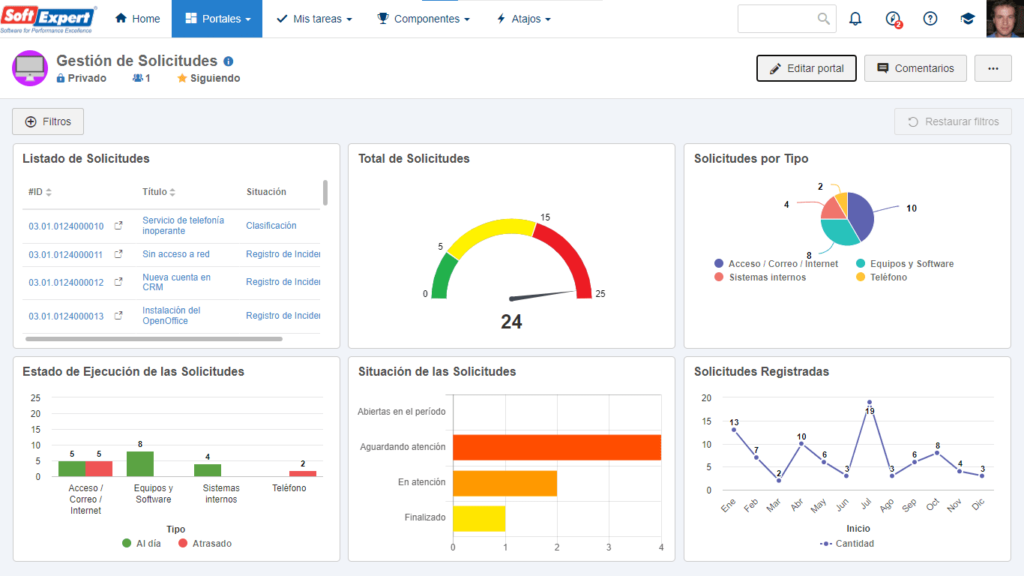Open the graduation cap training icon
Viewport: 1024px width, 576px height.
point(967,19)
